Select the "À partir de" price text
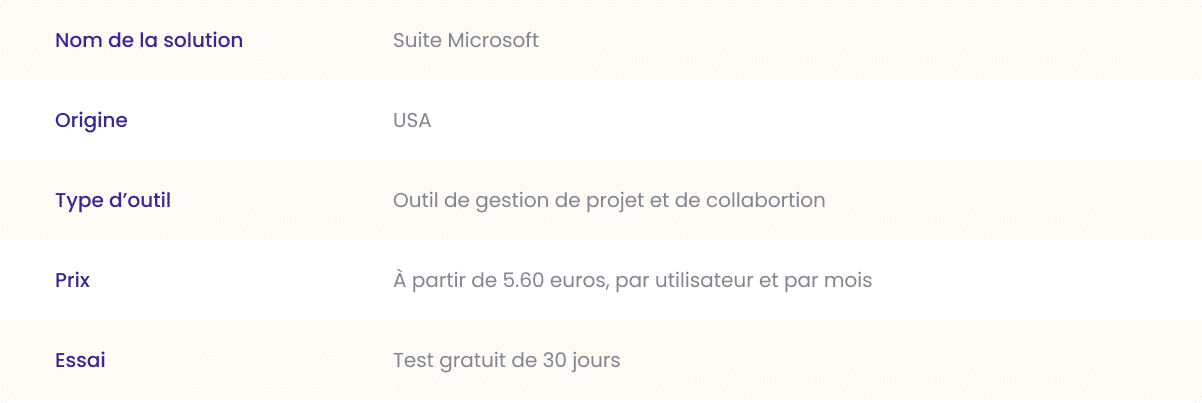Screen dimensions: 1202x403 (443, 280)
